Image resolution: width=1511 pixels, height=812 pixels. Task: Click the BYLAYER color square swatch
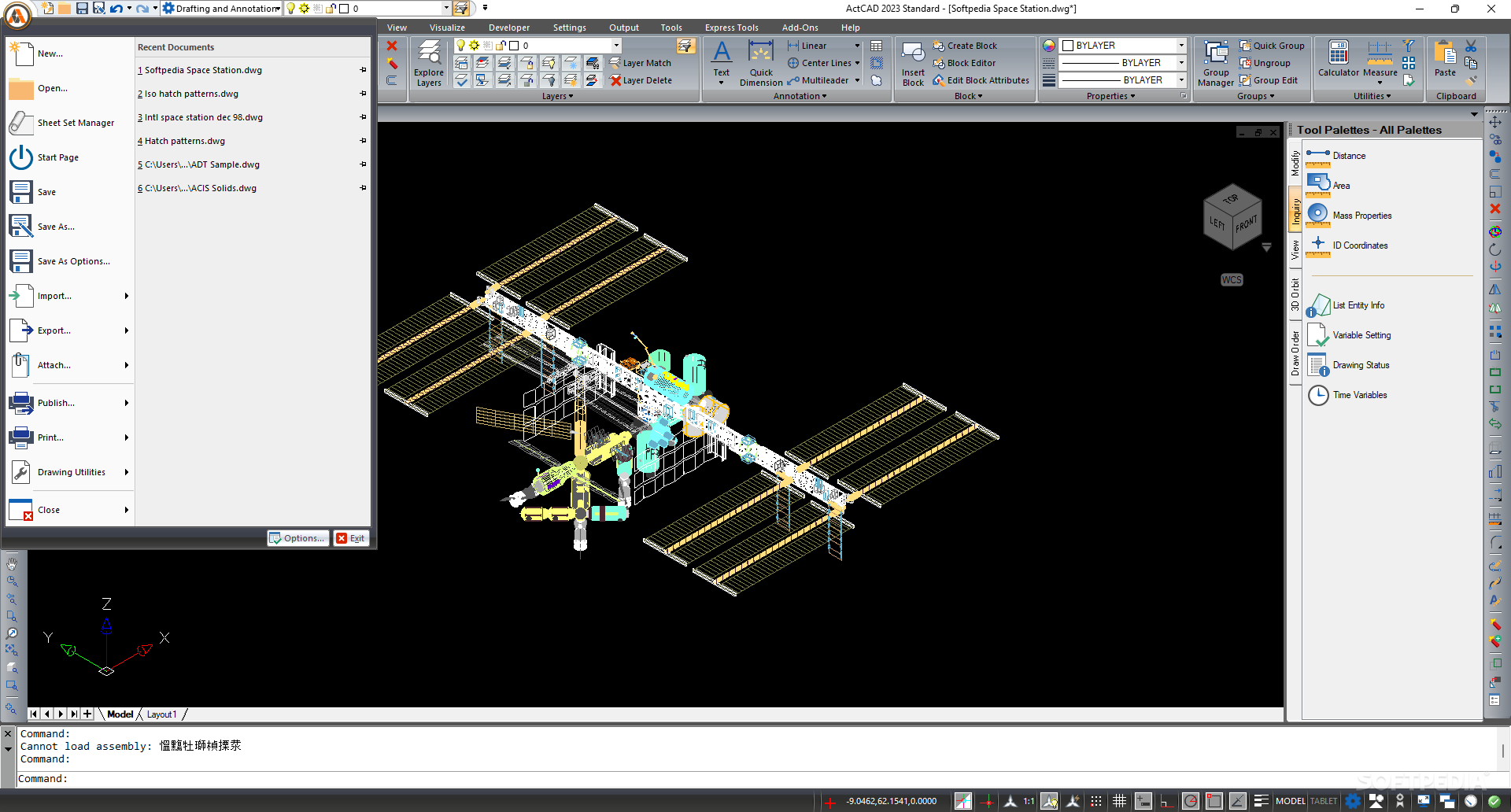point(1068,46)
